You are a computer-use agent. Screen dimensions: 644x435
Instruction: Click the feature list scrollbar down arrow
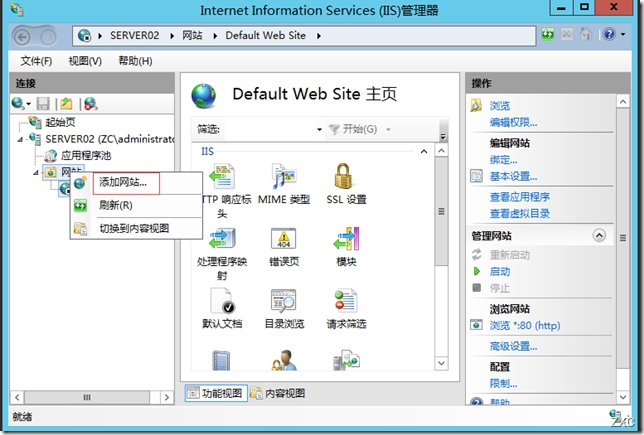click(442, 363)
